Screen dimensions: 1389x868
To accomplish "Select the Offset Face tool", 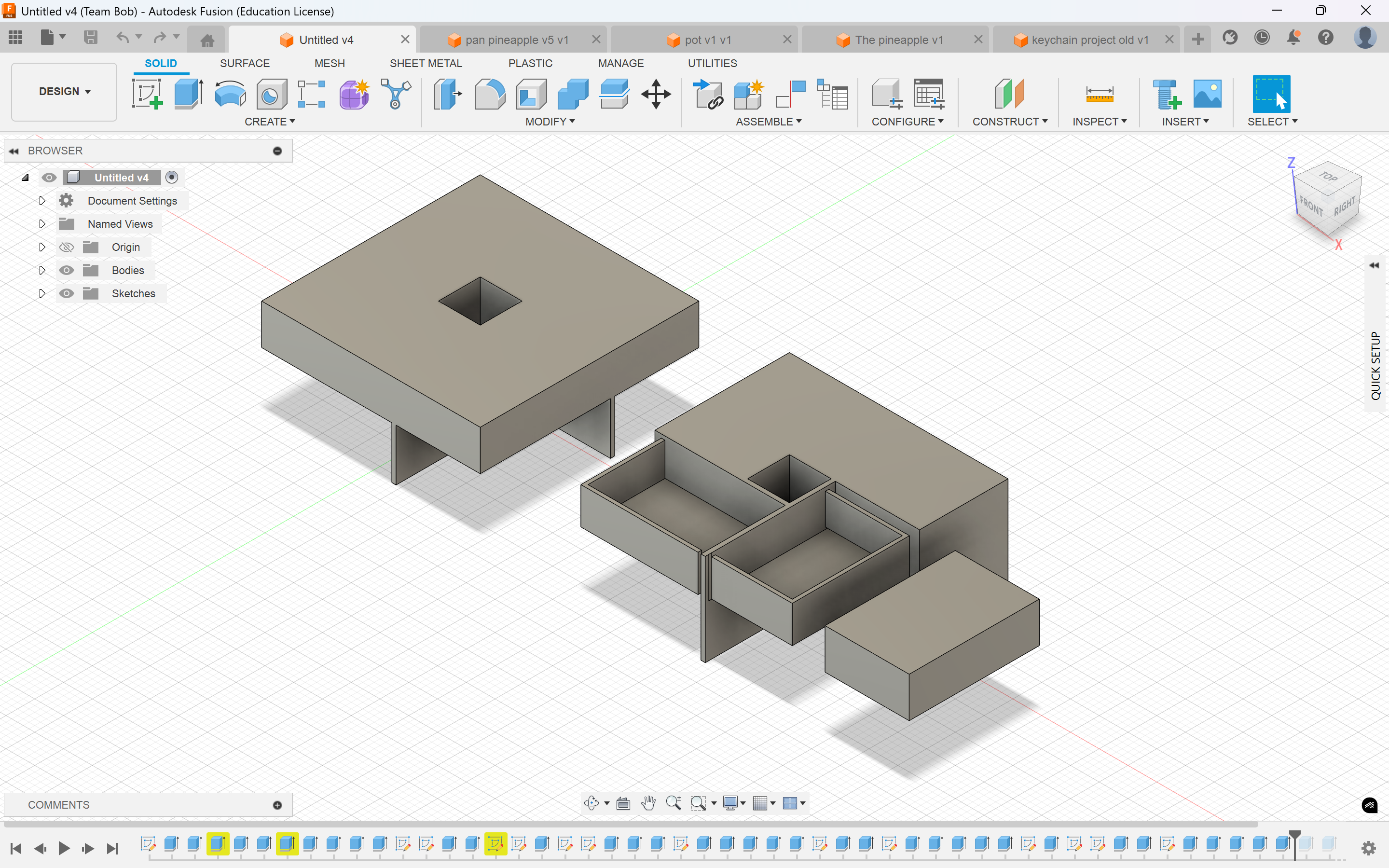I will [614, 94].
